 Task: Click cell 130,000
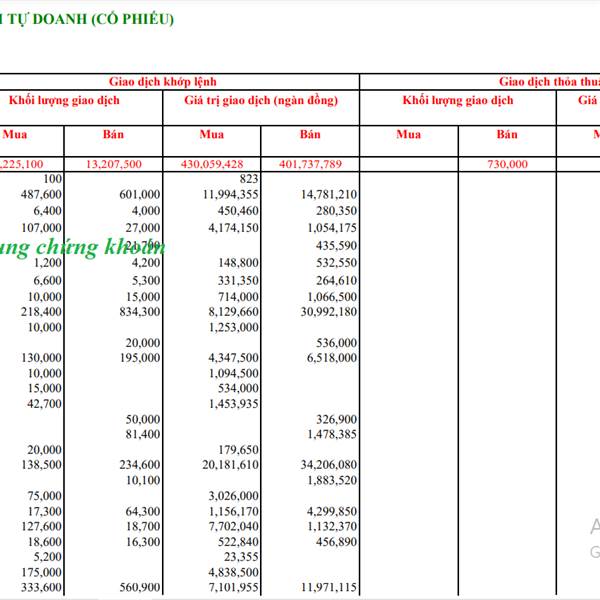(41, 358)
